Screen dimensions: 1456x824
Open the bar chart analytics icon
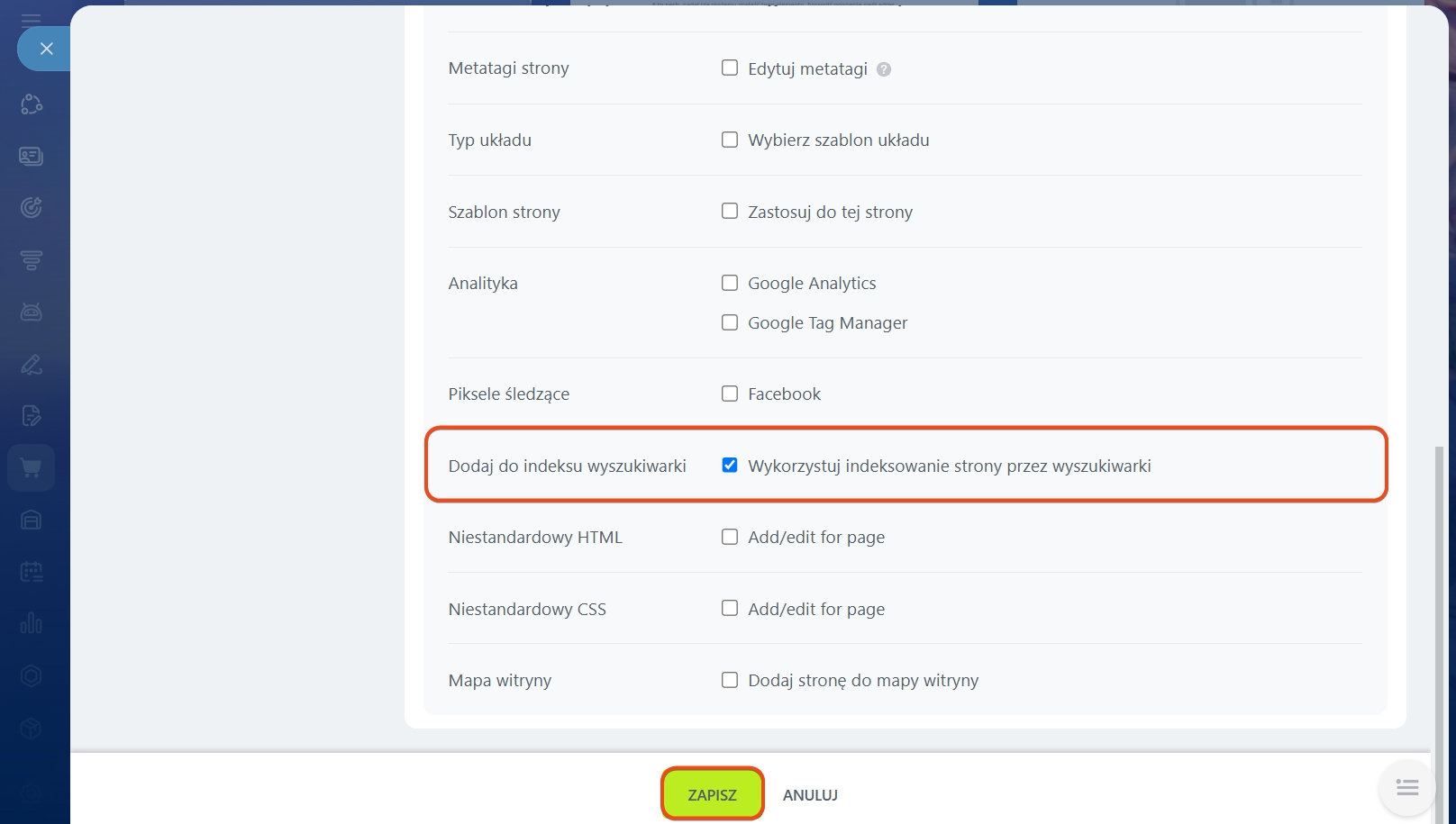click(32, 623)
